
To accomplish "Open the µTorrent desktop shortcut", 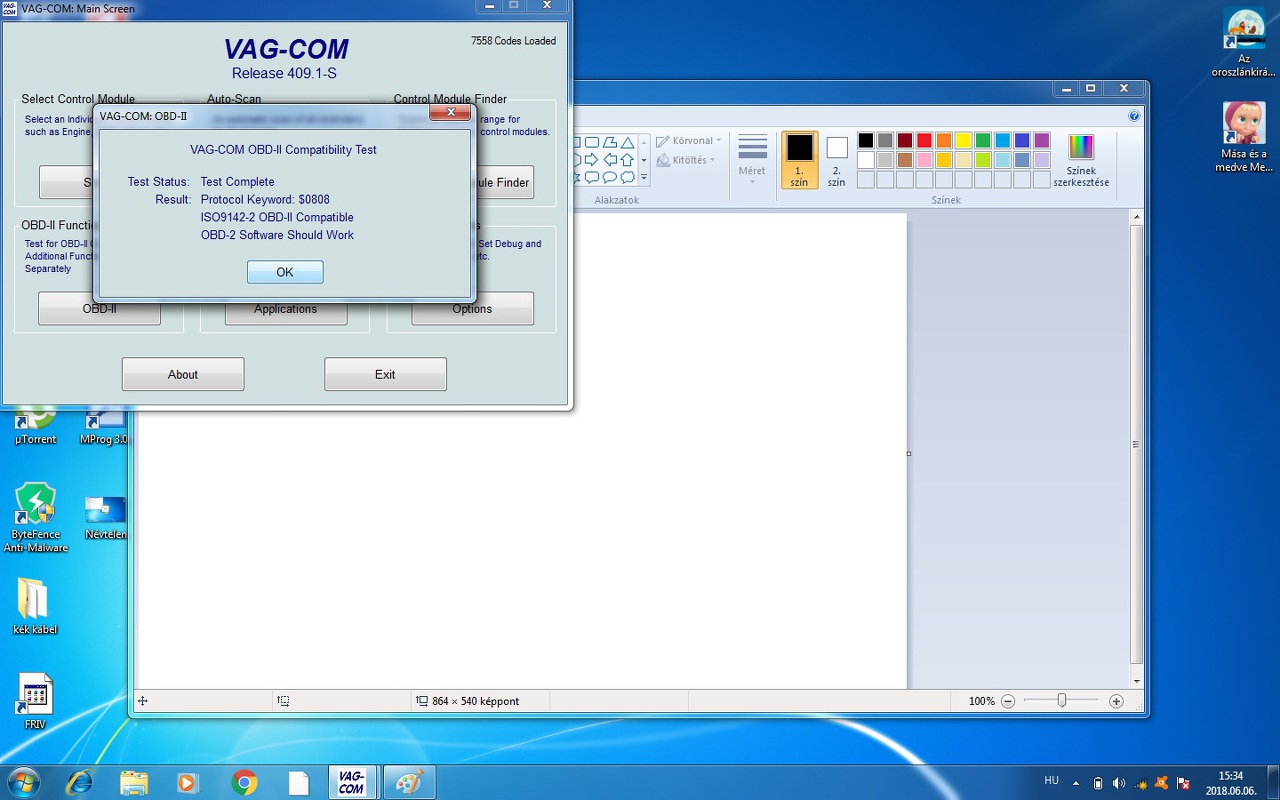I will click(36, 424).
